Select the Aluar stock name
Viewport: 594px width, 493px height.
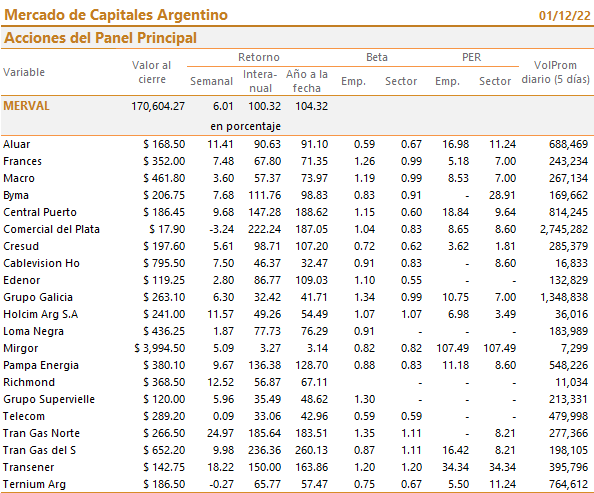pos(16,144)
